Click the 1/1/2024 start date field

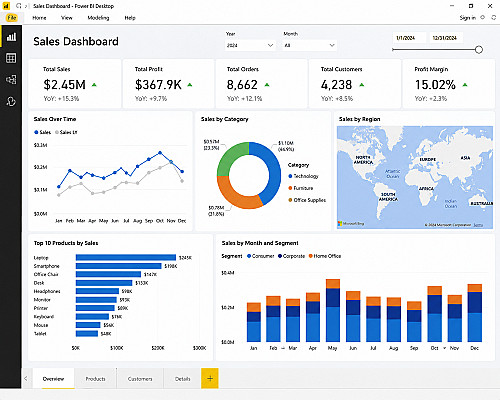[409, 38]
